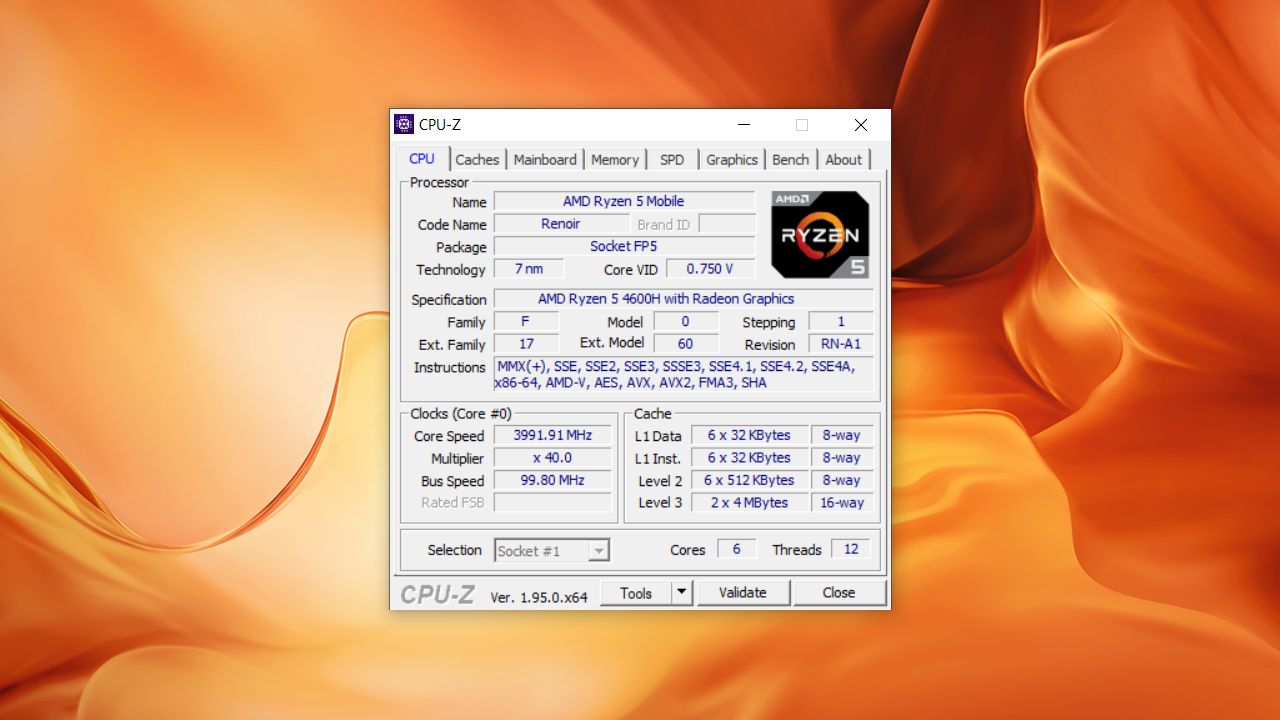Click the Tools button
The height and width of the screenshot is (720, 1280).
click(x=636, y=592)
